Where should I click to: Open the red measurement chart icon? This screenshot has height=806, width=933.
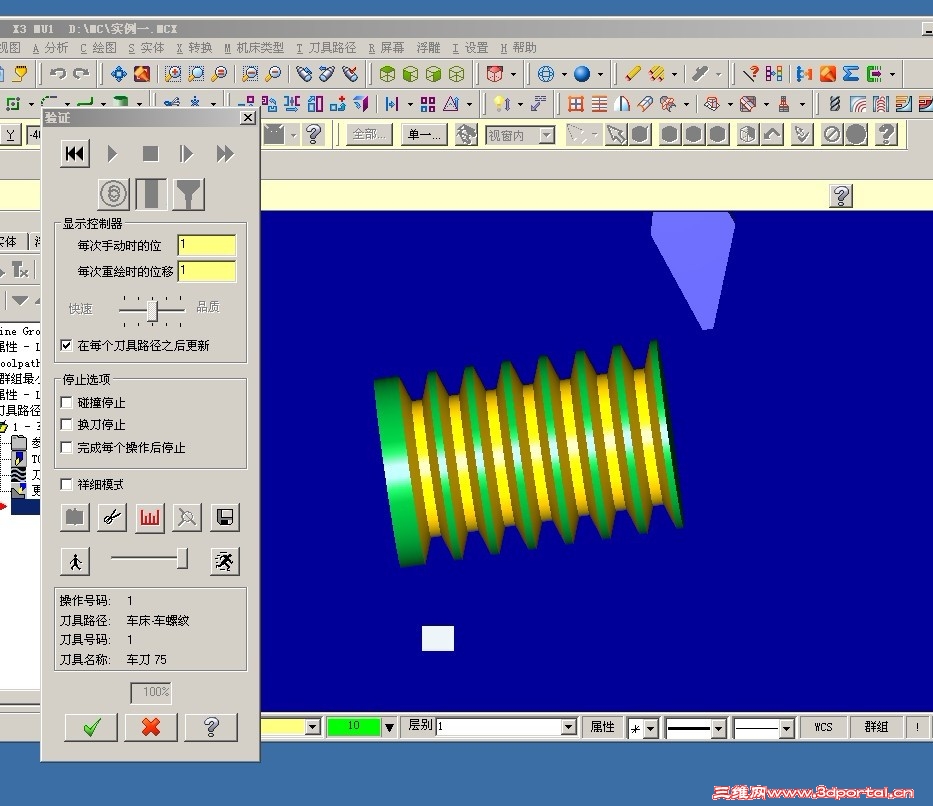click(149, 517)
